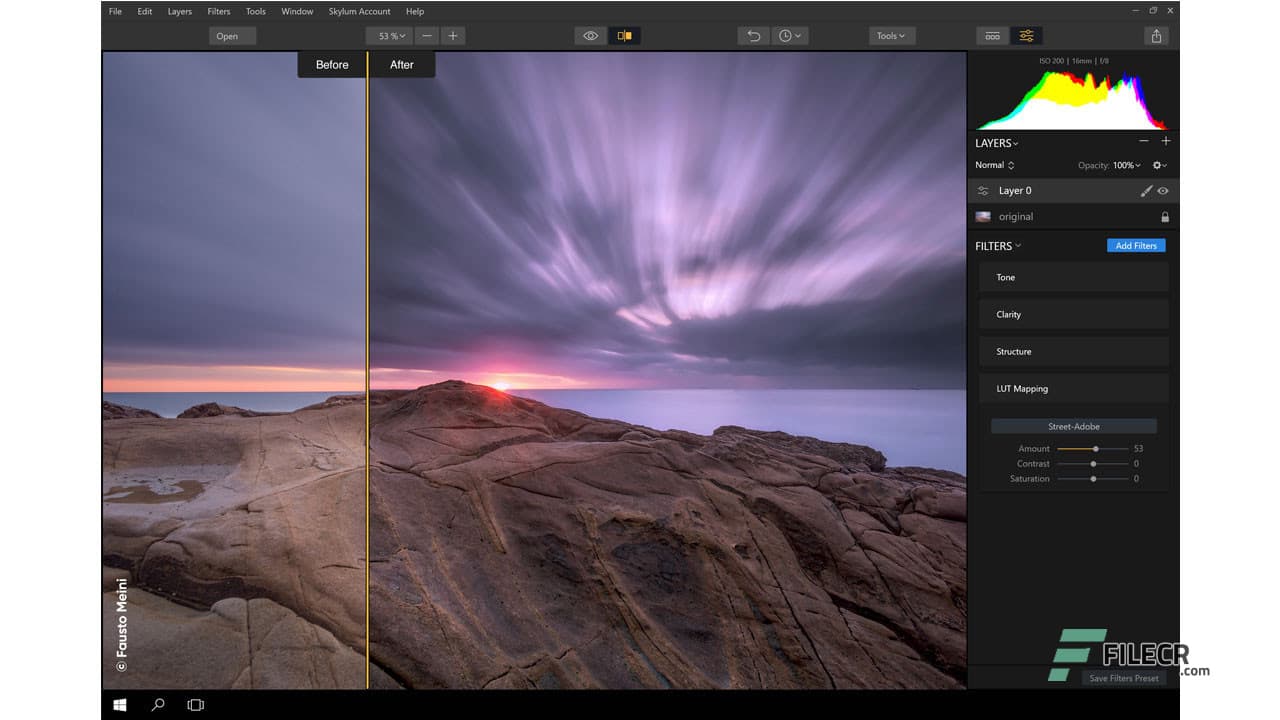The width and height of the screenshot is (1280, 720).
Task: Click the brush icon on Layer 0
Action: [1146, 190]
